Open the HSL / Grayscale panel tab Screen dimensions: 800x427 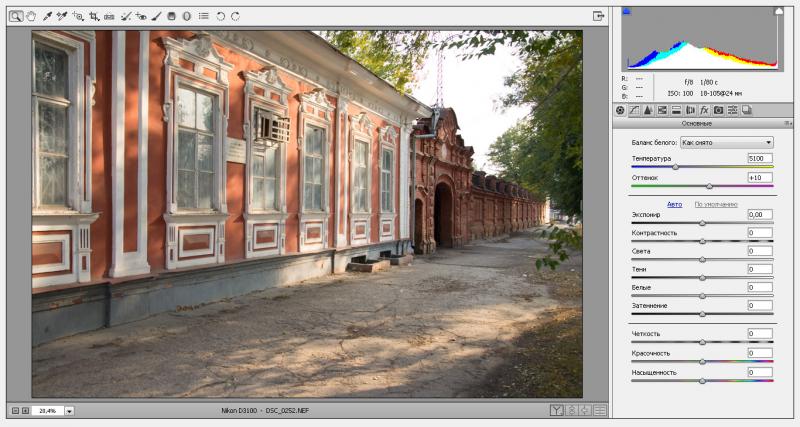pos(662,110)
